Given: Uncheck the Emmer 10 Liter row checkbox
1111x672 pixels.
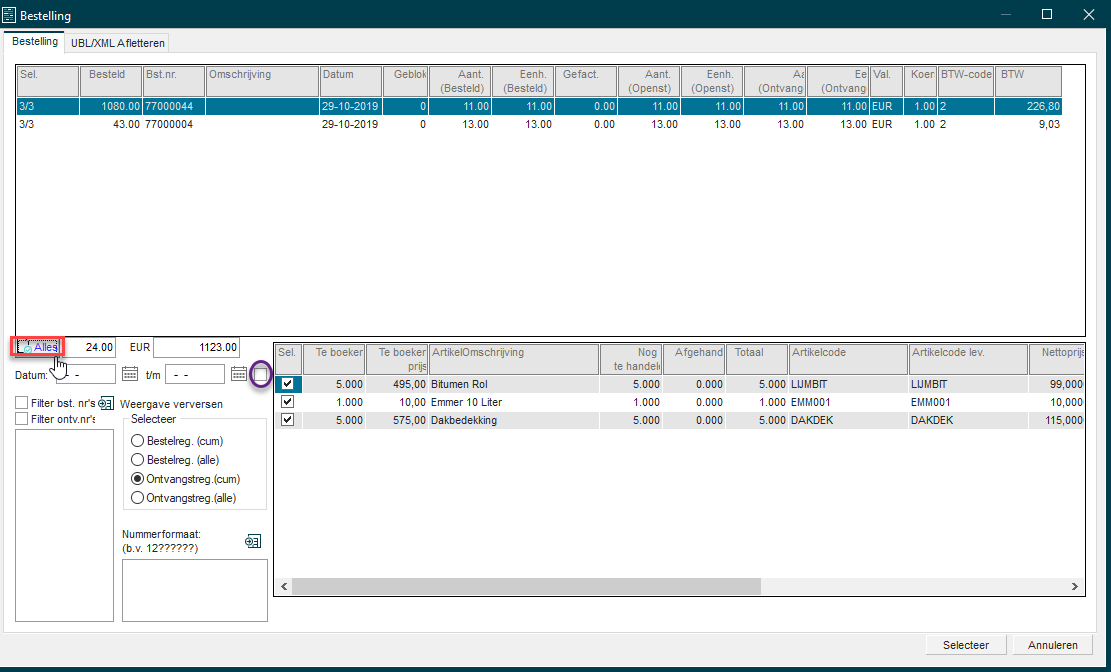Looking at the screenshot, I should click(288, 402).
